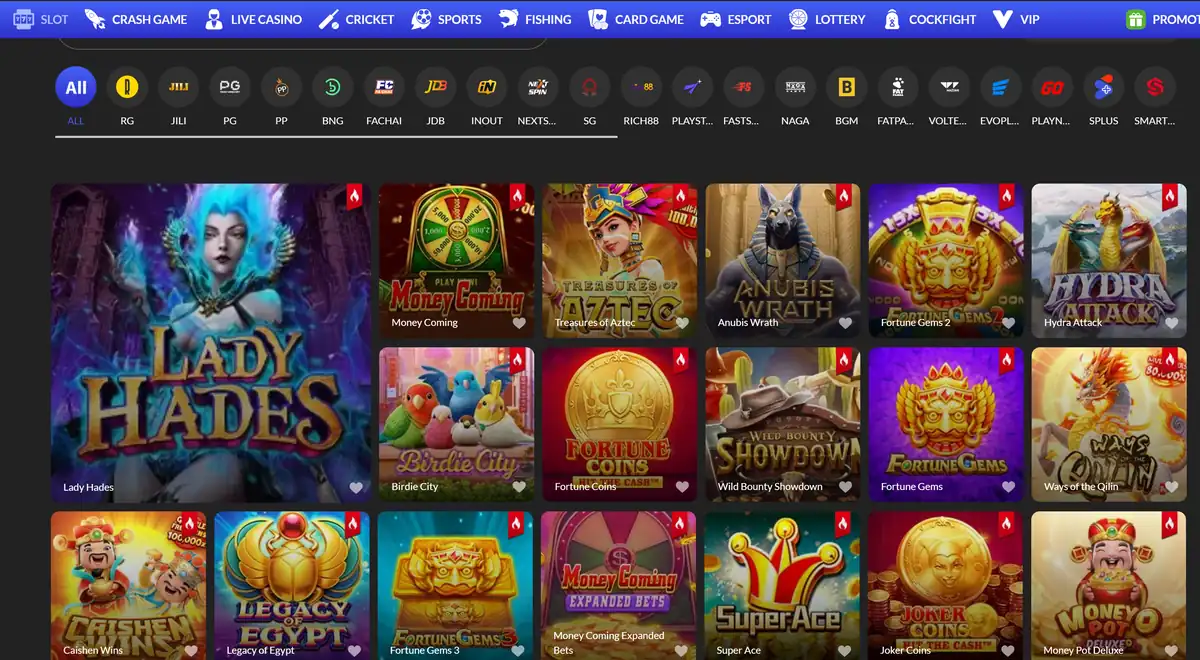Screen dimensions: 1200x660
Task: Select the JDB provider icon
Action: (x=435, y=86)
